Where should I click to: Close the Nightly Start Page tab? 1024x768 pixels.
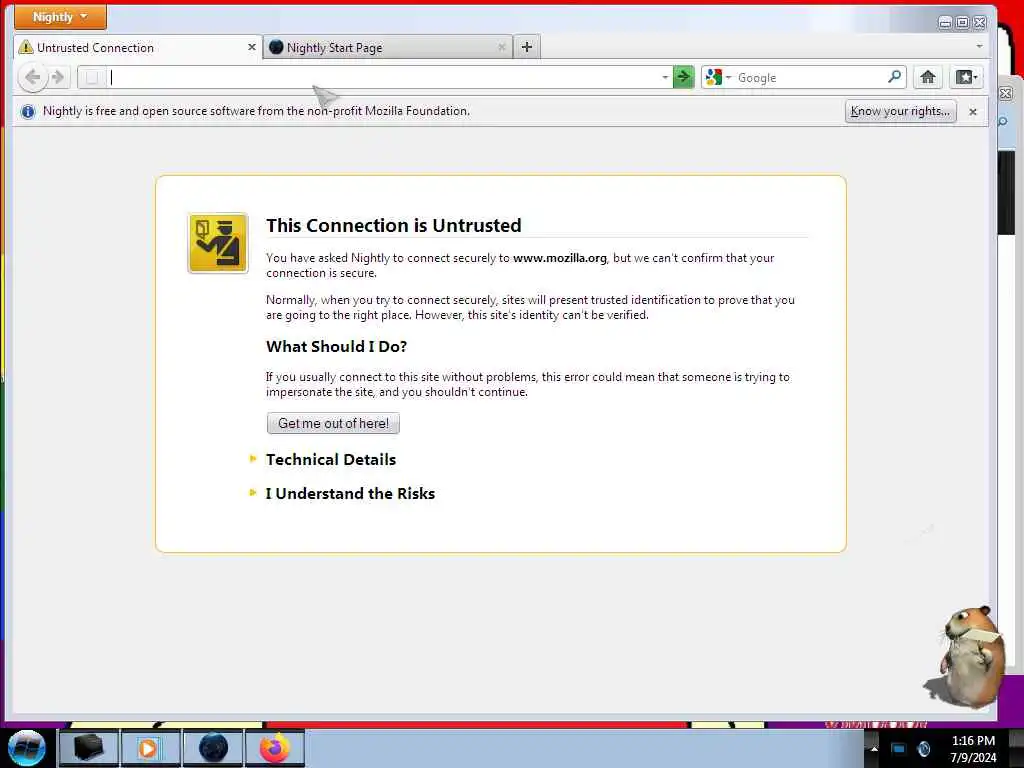[502, 48]
